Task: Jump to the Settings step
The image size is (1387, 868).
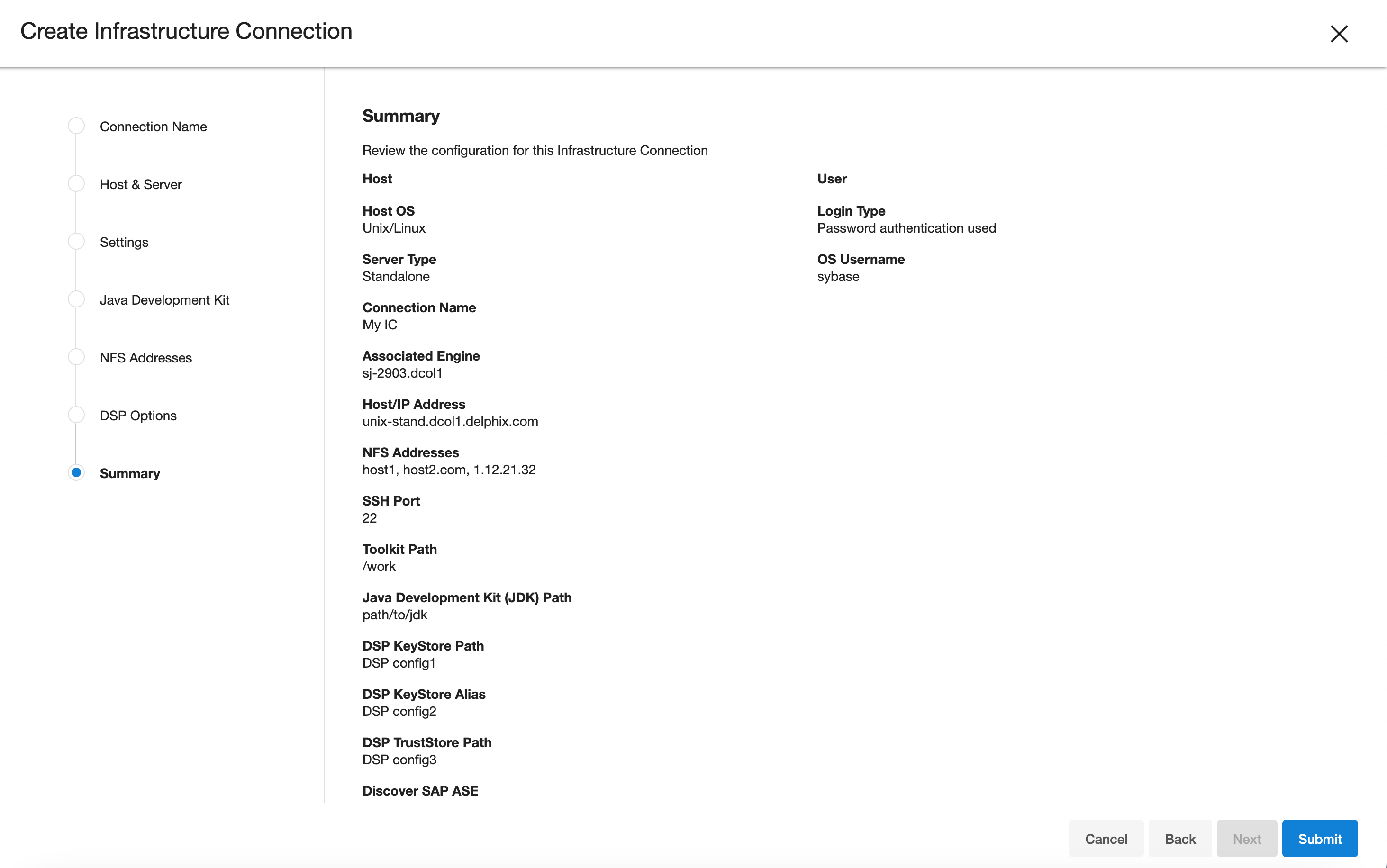Action: (x=124, y=242)
